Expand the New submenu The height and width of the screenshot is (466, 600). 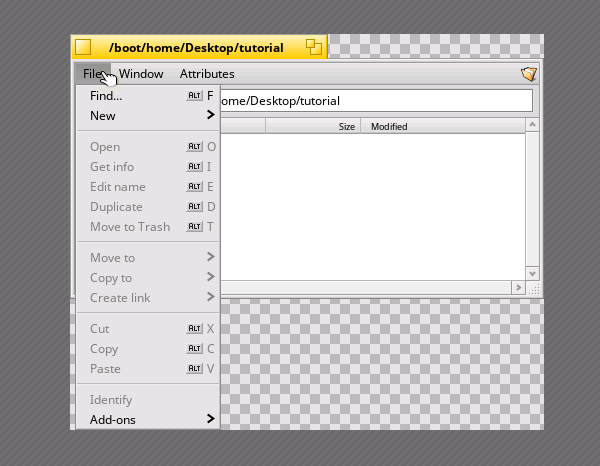210,116
